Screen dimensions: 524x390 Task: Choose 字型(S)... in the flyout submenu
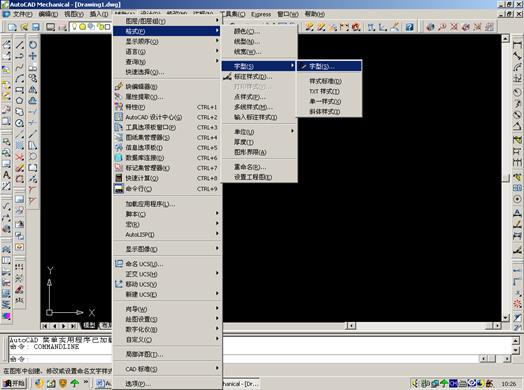pos(329,66)
